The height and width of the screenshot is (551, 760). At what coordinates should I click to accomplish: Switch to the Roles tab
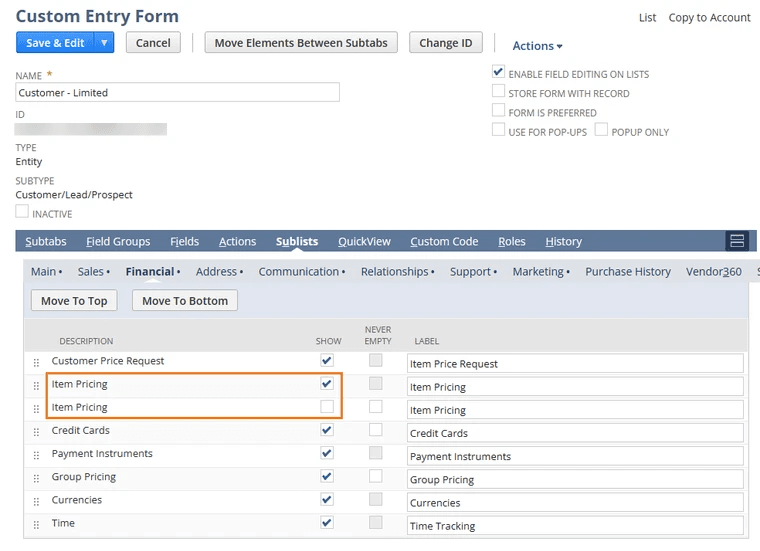coord(511,241)
